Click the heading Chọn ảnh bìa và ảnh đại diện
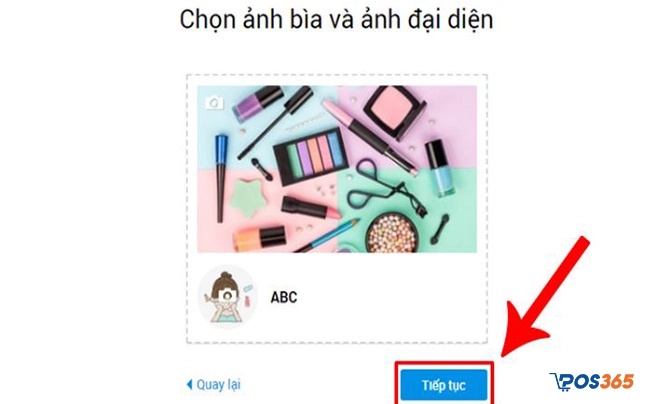 point(336,19)
